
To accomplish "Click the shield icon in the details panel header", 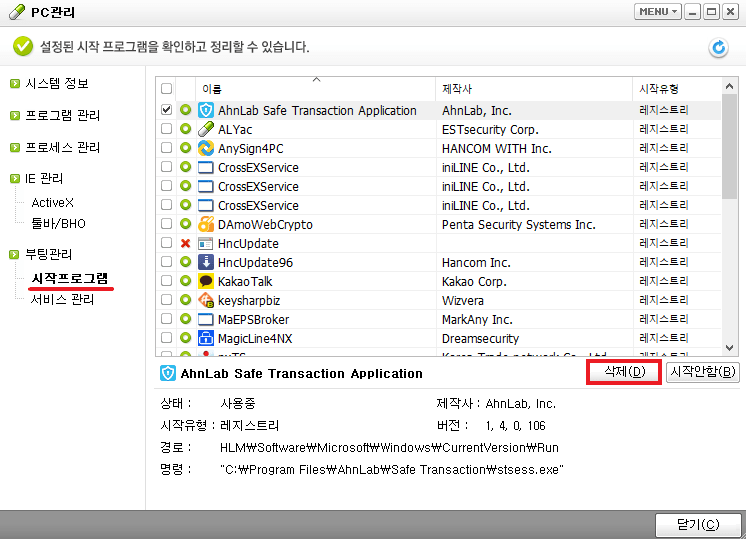I will [167, 373].
